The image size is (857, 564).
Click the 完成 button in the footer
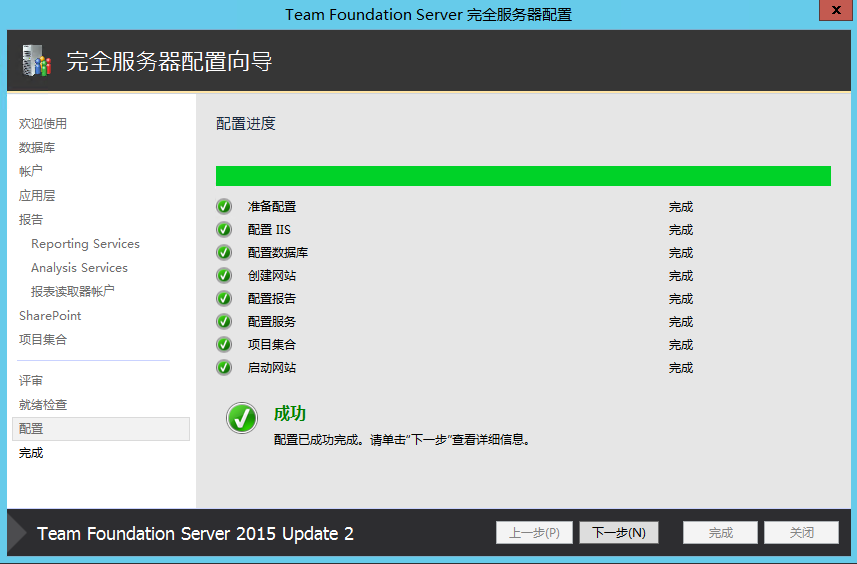(x=720, y=532)
